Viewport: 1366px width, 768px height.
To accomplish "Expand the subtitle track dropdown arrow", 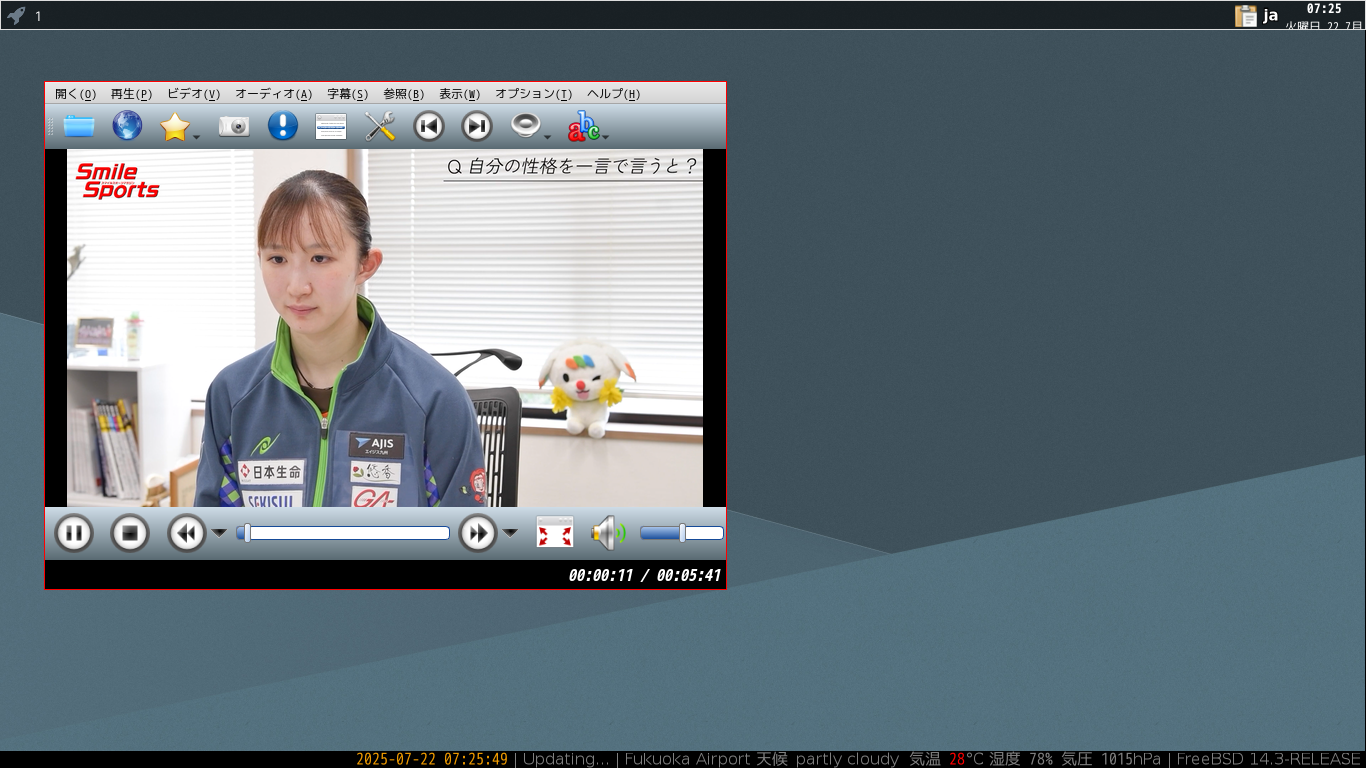I will pyautogui.click(x=606, y=137).
